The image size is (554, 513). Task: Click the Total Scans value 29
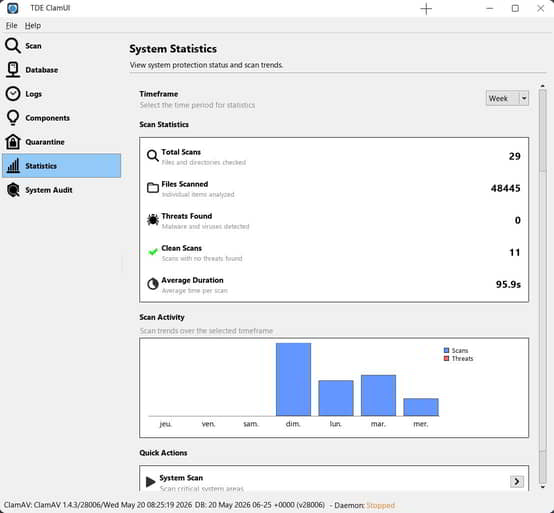514,156
